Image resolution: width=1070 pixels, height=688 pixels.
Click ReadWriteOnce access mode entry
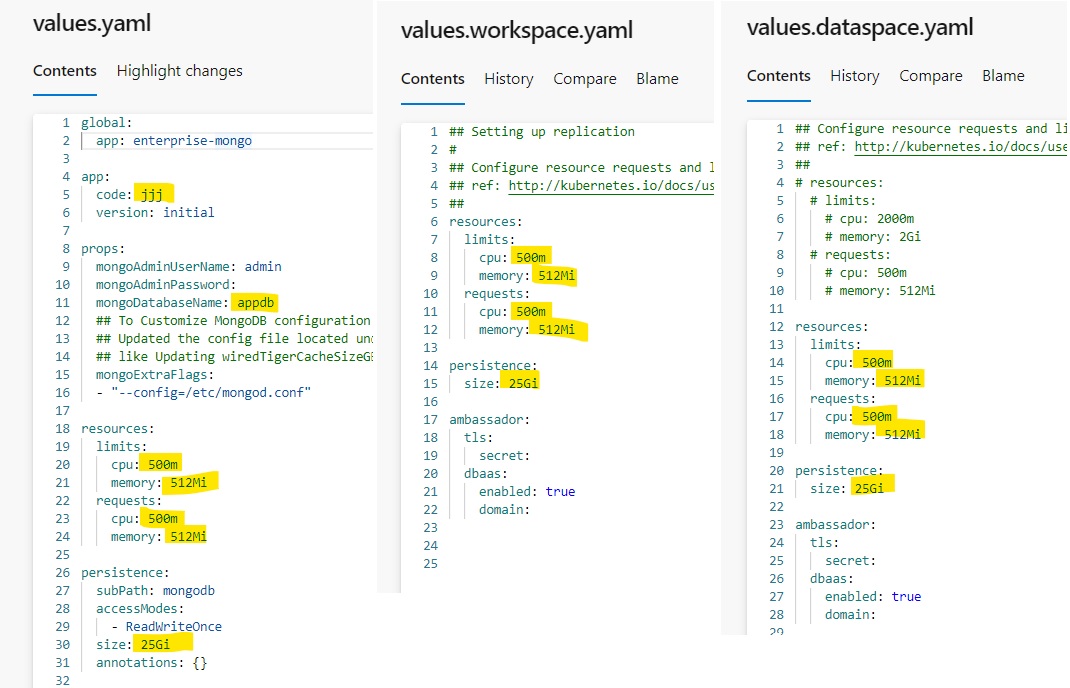pos(173,627)
